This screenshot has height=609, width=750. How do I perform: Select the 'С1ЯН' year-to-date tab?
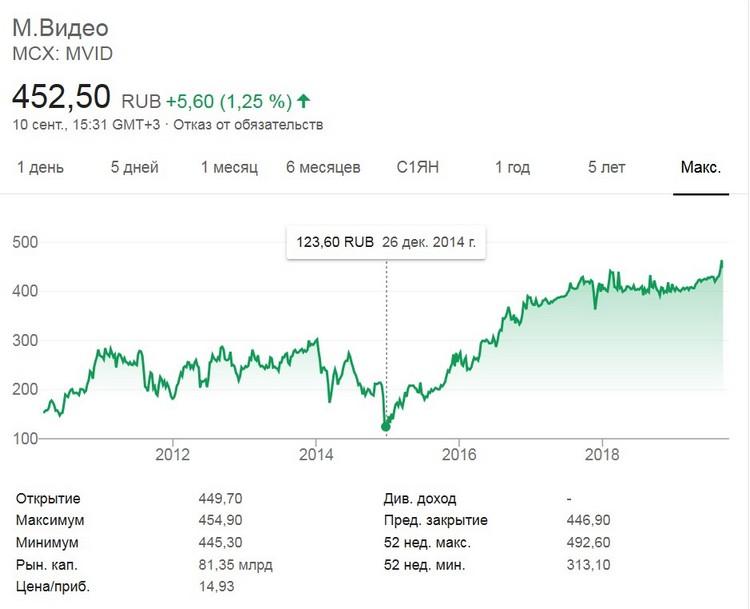pos(418,167)
